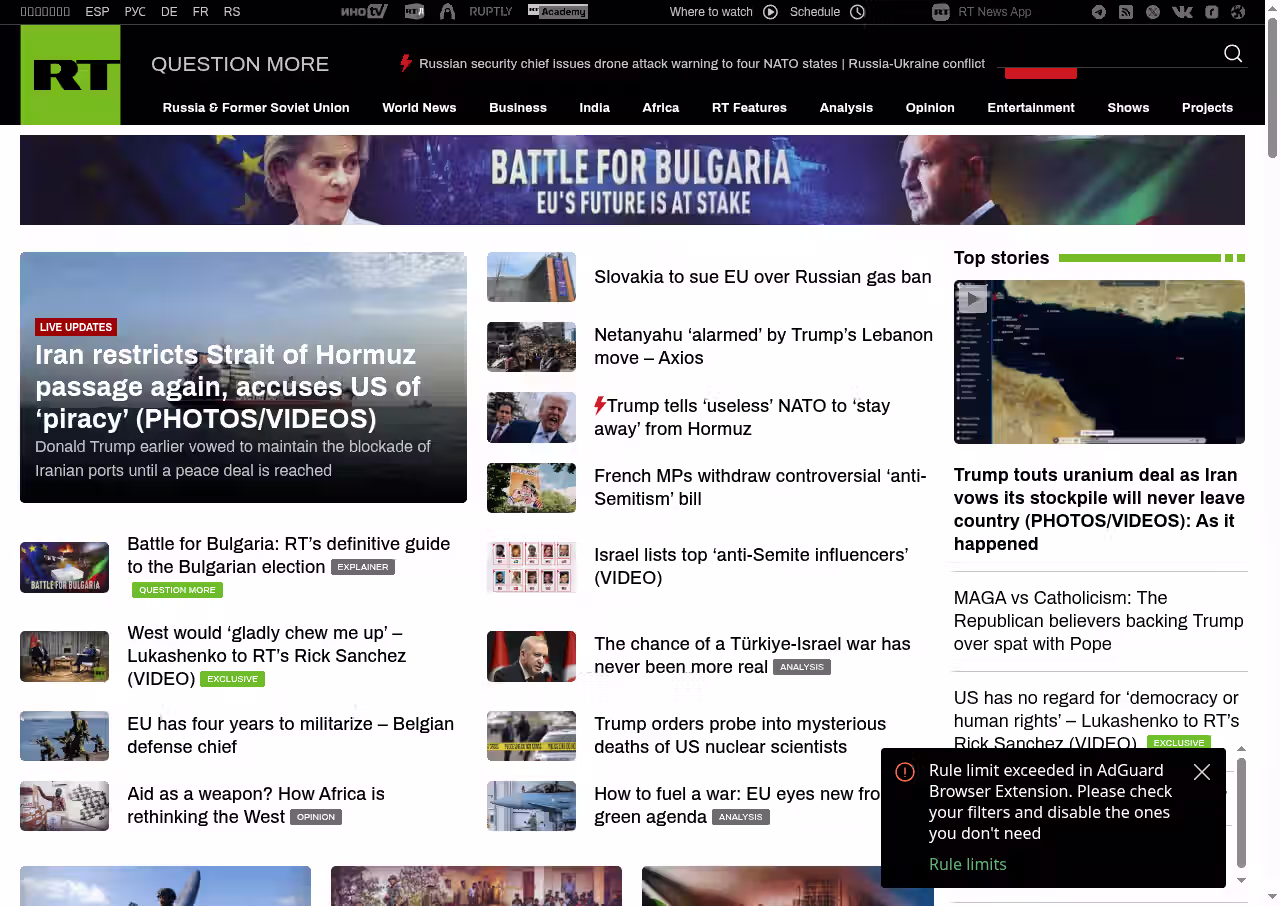1280x906 pixels.
Task: Click the RT green logo
Action: click(70, 75)
